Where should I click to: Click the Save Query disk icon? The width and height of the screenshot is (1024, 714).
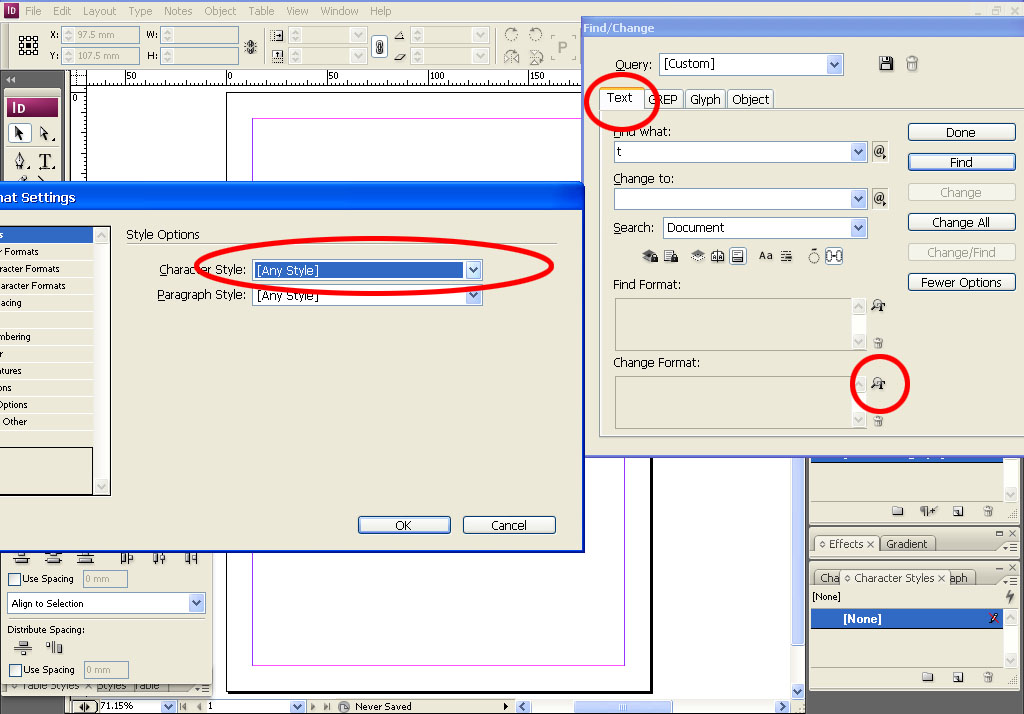(x=886, y=63)
